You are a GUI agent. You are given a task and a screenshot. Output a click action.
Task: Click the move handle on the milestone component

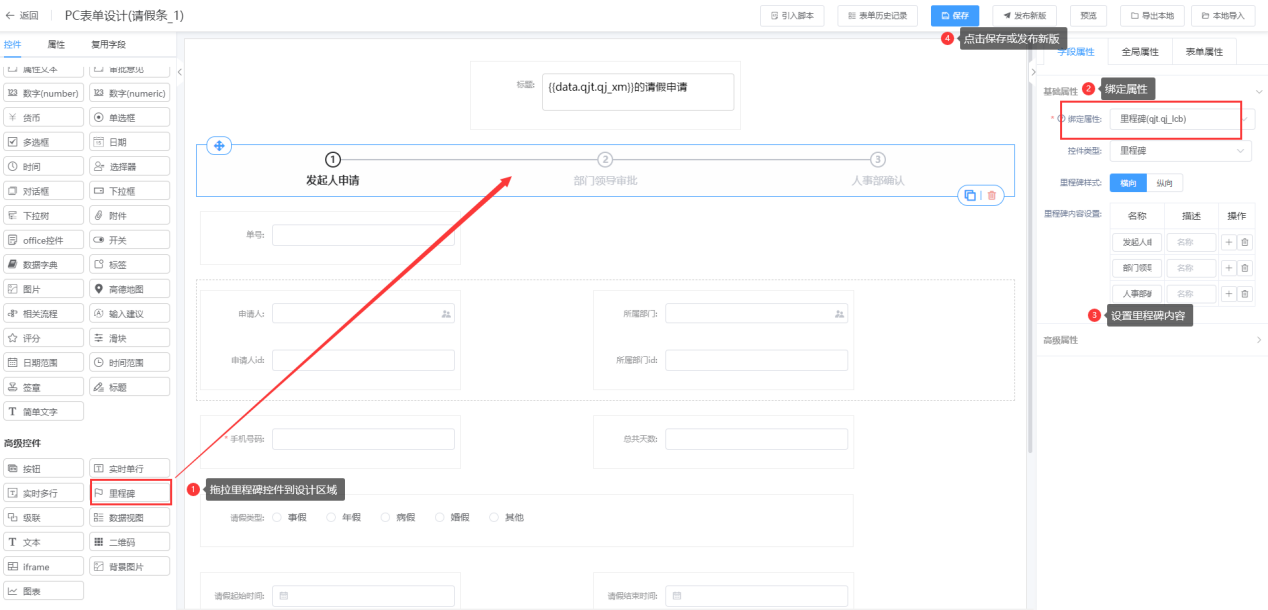(x=219, y=146)
